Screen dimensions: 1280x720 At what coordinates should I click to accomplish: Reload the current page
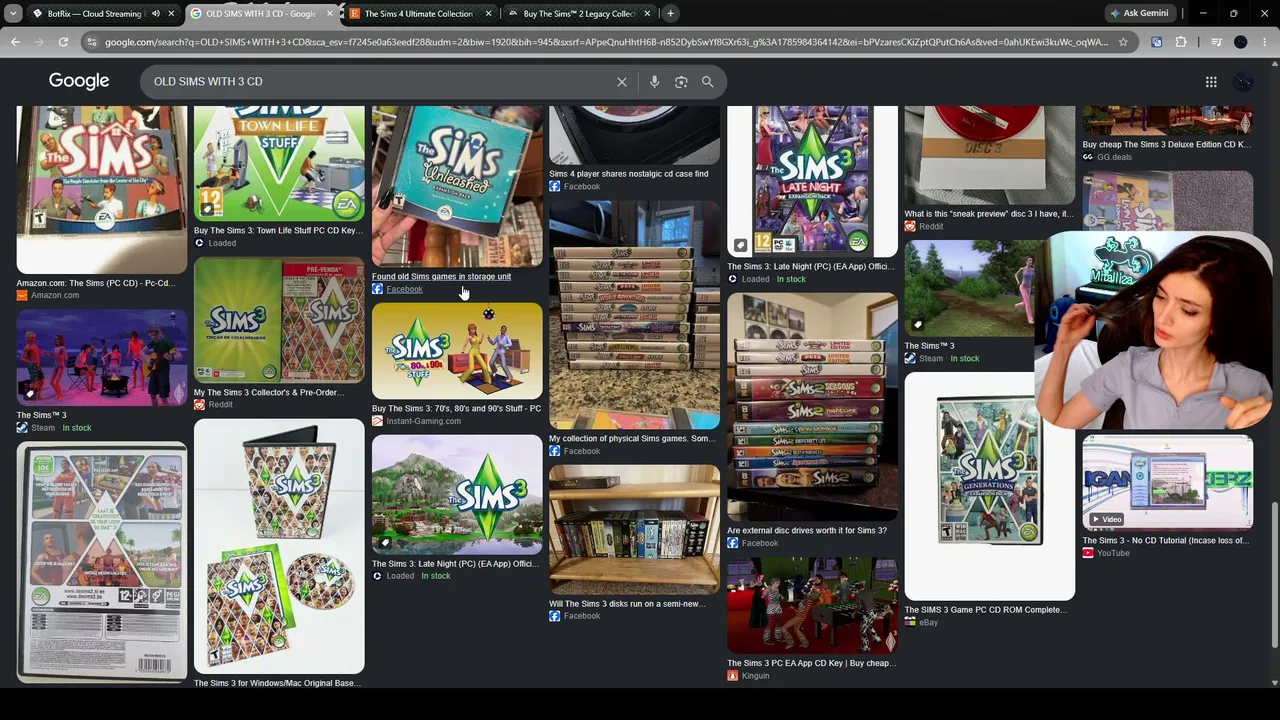tap(63, 42)
